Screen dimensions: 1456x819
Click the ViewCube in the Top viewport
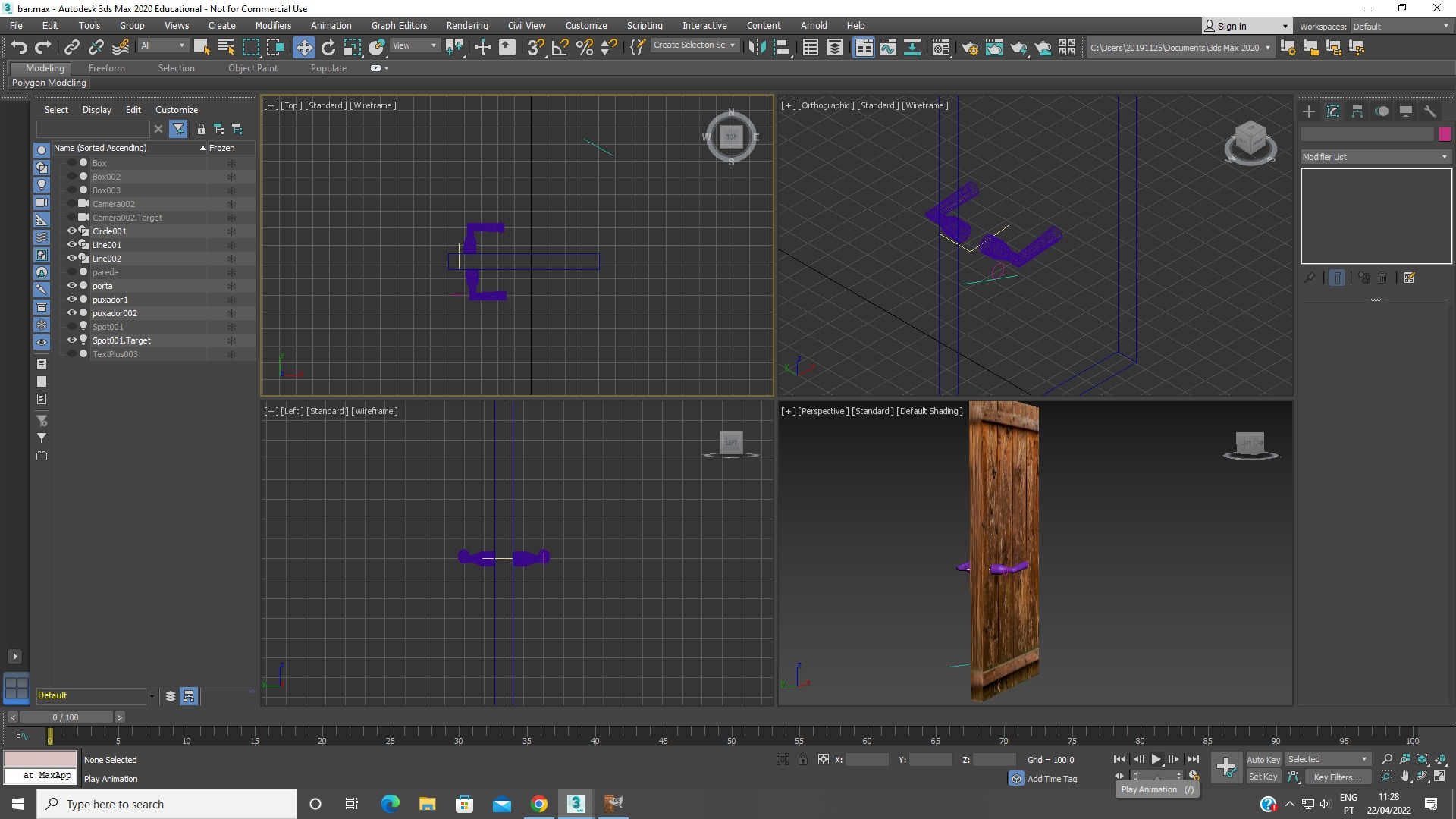point(731,137)
